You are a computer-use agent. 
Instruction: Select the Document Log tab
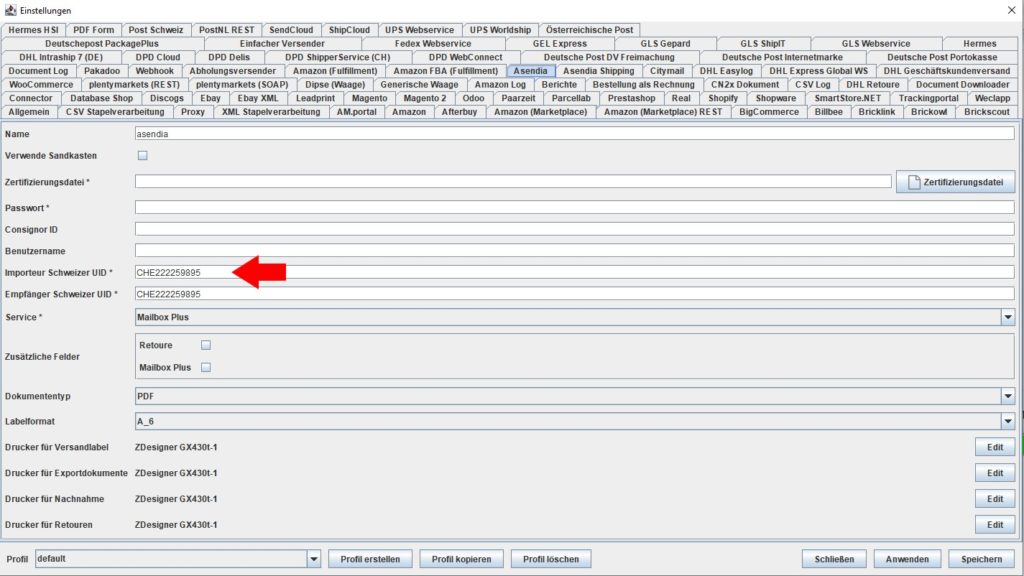38,71
